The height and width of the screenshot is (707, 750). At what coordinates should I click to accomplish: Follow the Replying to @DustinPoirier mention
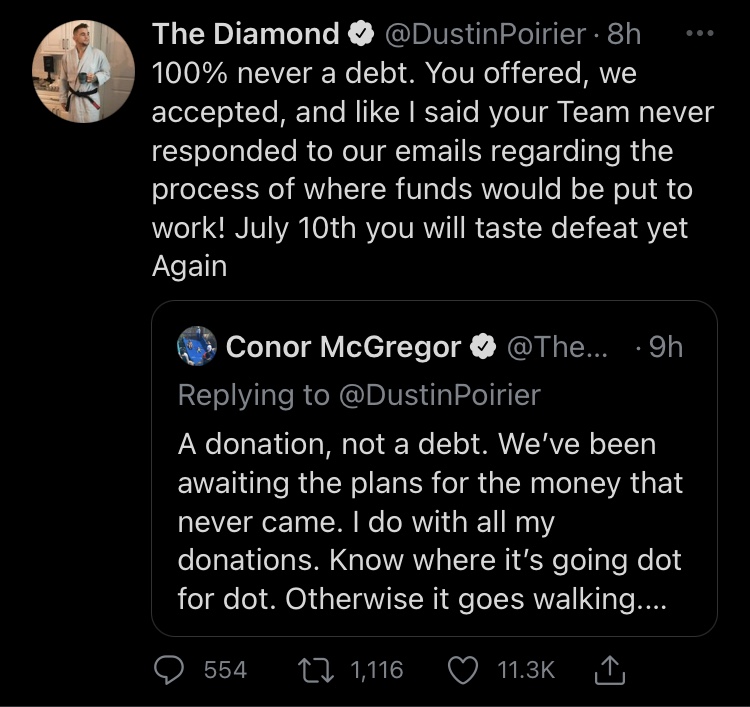pos(440,395)
